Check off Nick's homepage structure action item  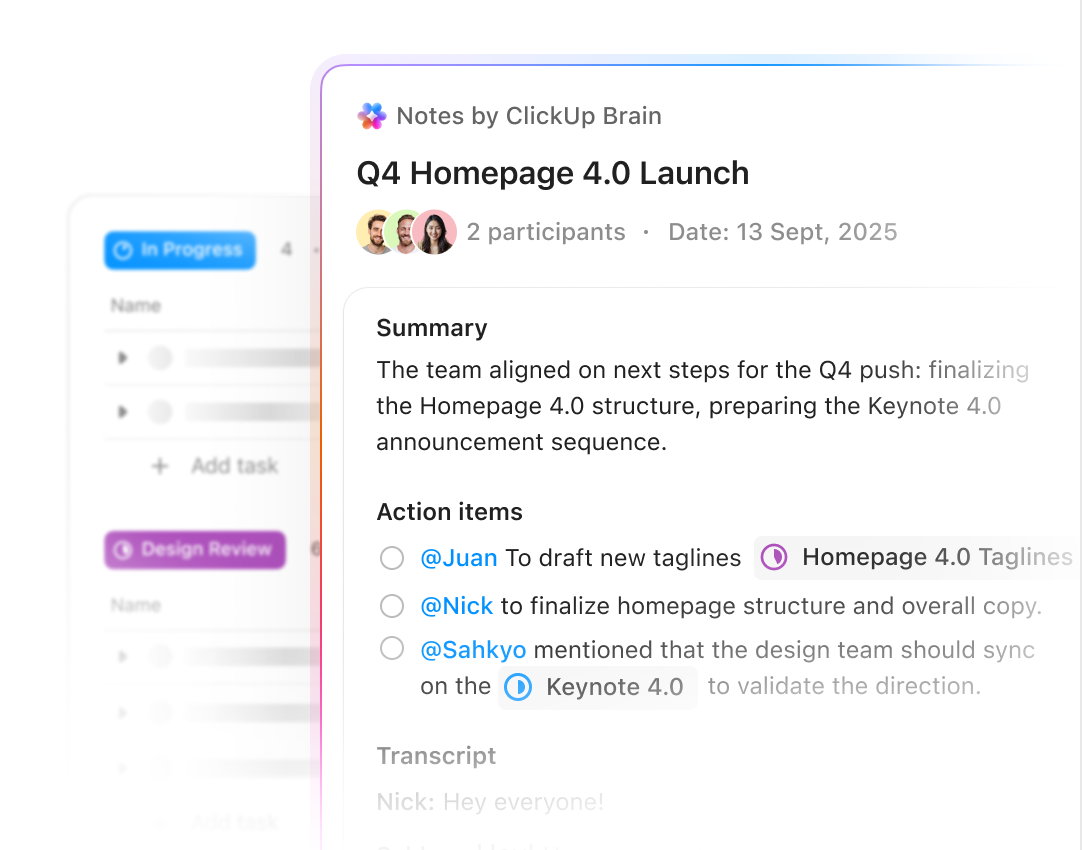392,606
